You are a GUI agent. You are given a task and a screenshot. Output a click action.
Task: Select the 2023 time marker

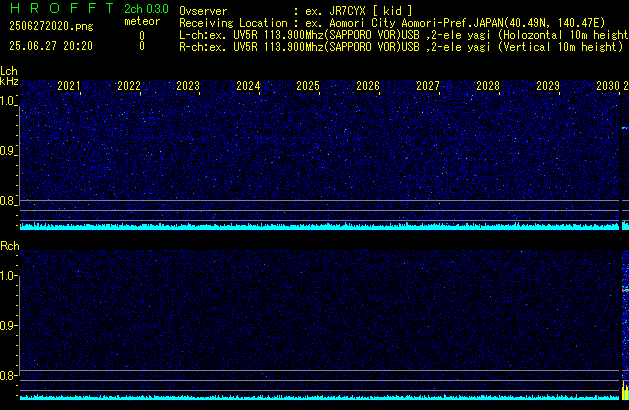point(188,85)
